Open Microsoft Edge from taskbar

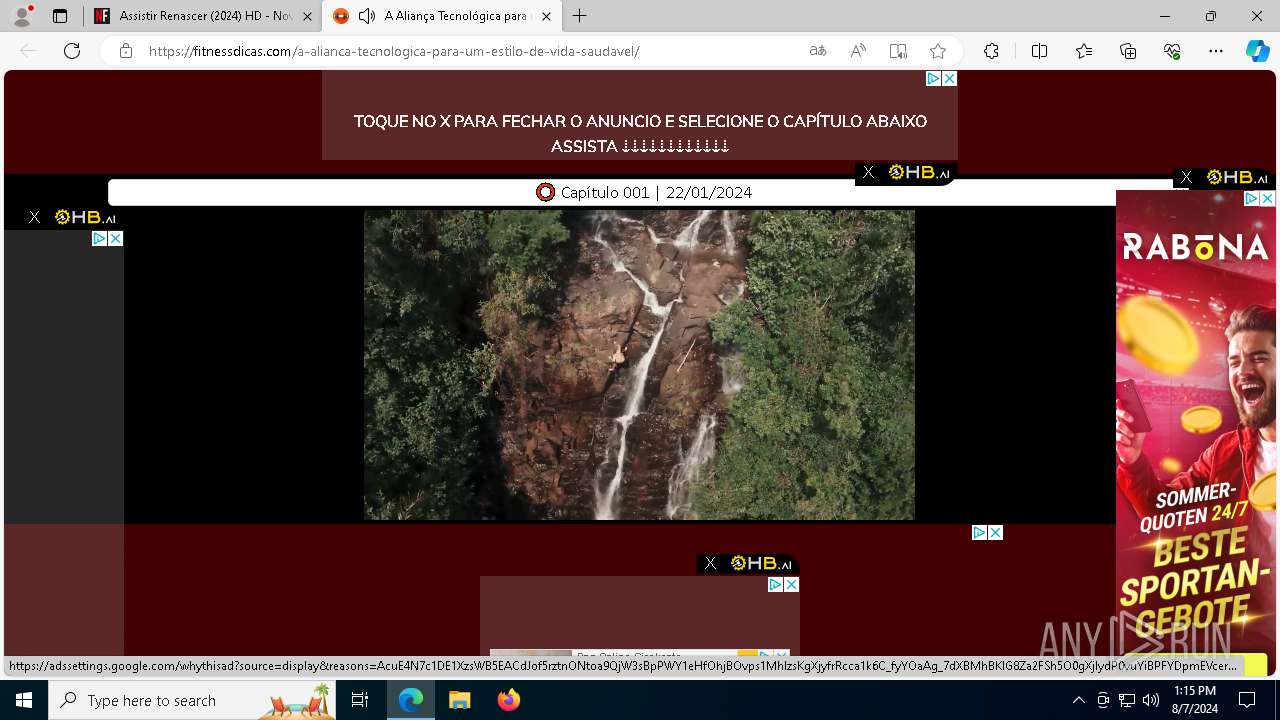pos(411,700)
